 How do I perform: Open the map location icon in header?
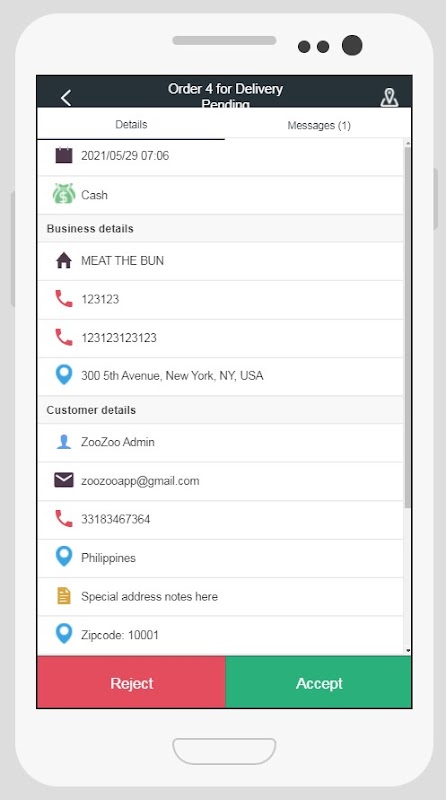click(389, 97)
